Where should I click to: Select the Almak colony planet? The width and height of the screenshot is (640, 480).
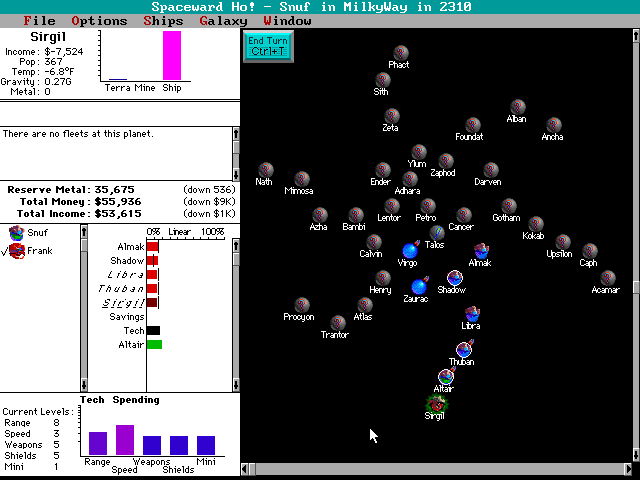point(482,251)
